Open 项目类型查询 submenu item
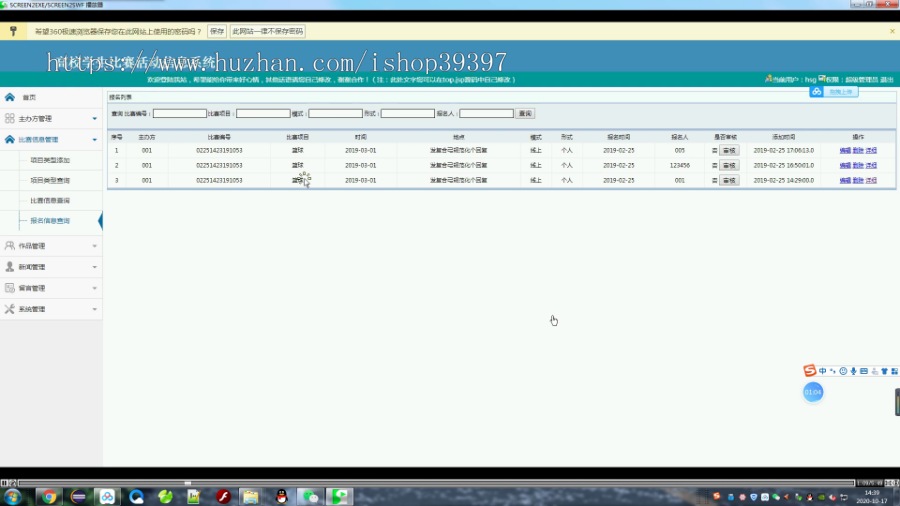 coord(50,180)
